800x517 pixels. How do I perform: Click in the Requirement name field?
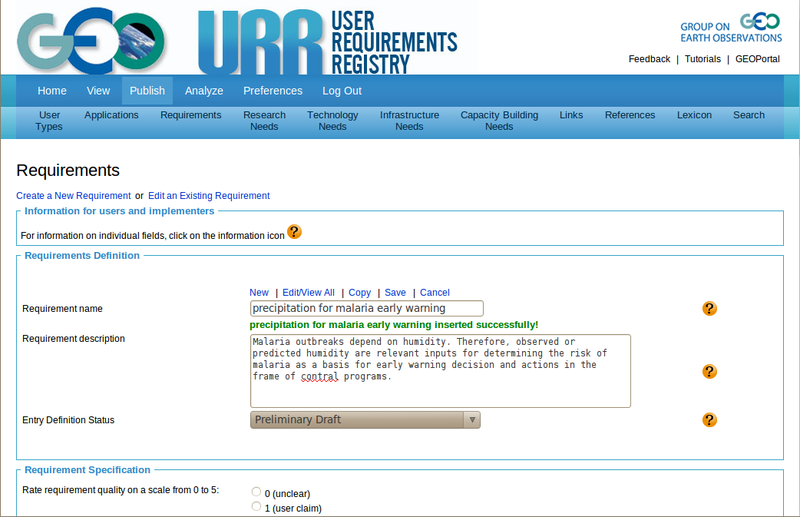pyautogui.click(x=366, y=309)
